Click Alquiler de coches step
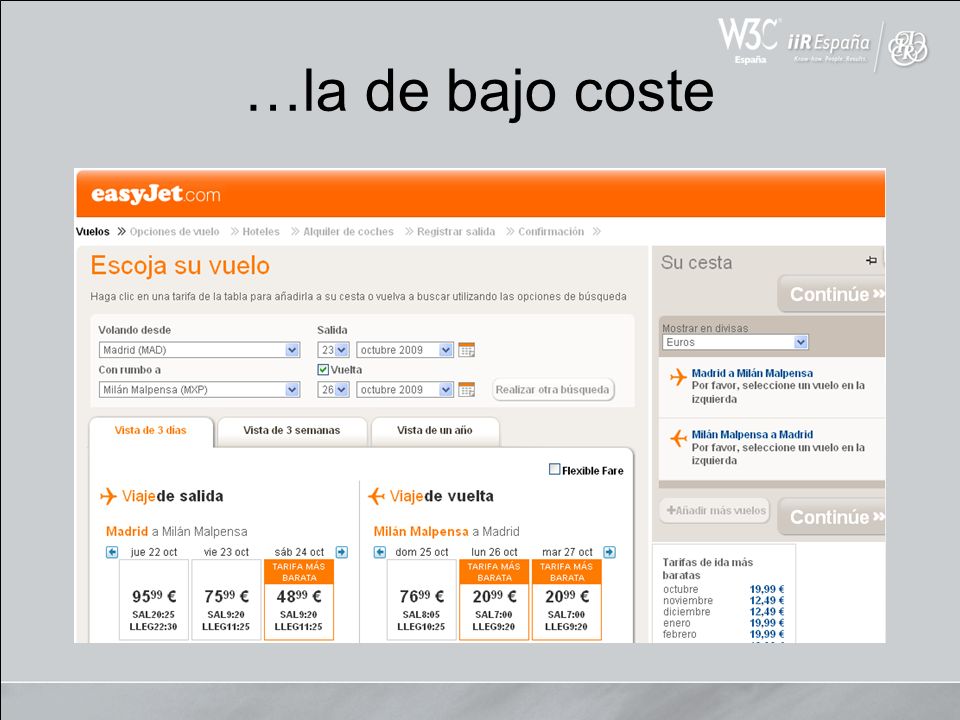The image size is (960, 720). (348, 232)
